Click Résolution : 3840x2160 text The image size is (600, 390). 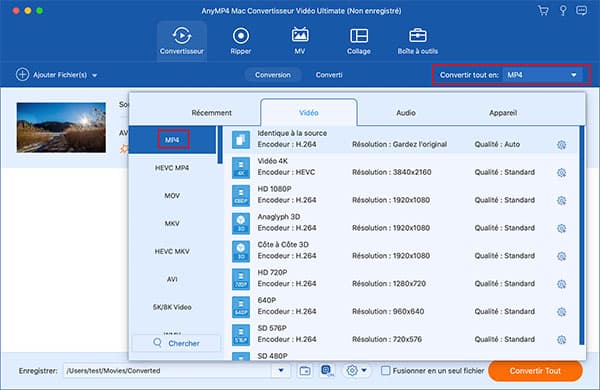pos(391,172)
